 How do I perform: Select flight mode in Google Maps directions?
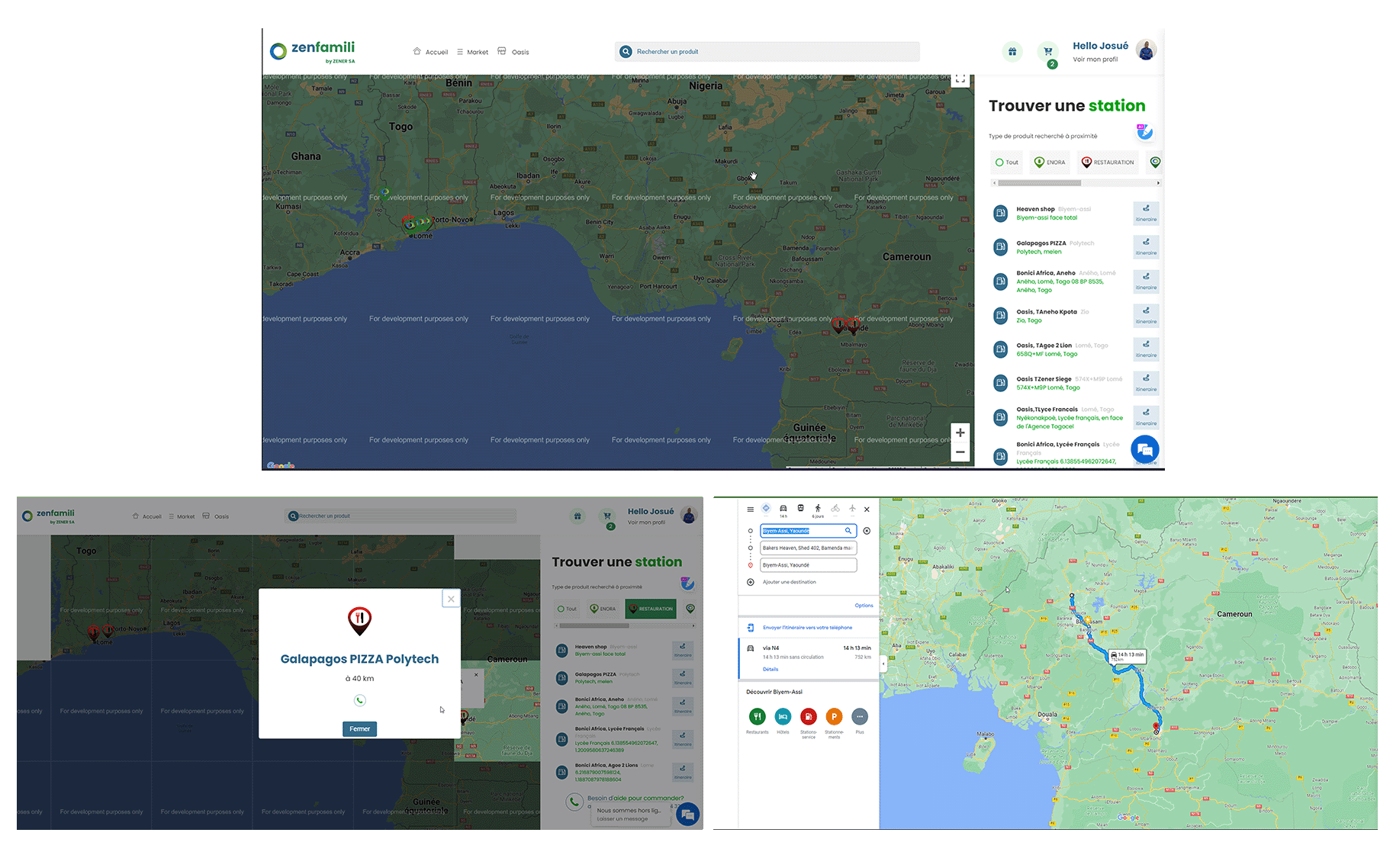coord(852,508)
